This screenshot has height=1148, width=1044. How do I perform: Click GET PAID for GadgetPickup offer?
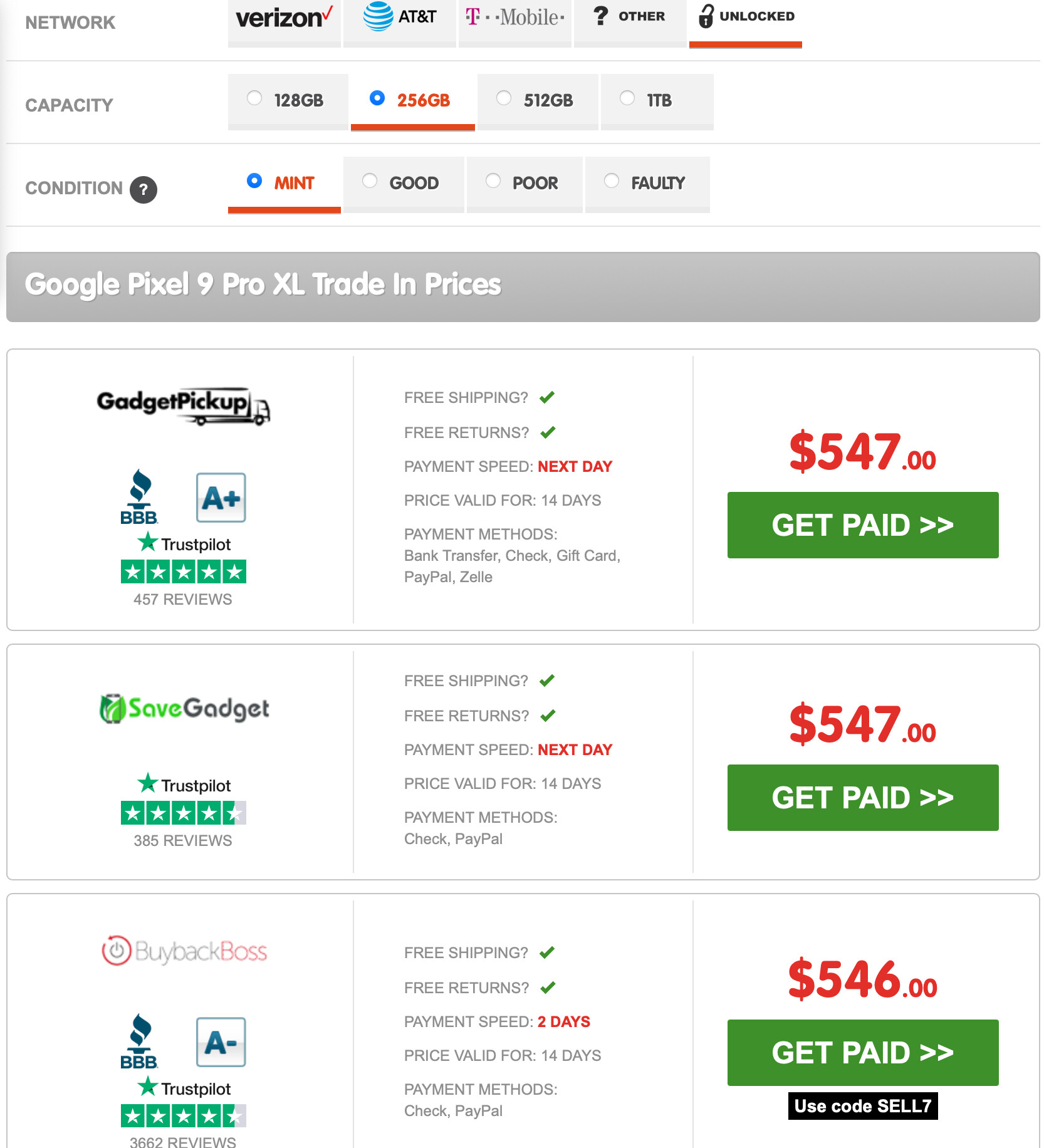point(862,525)
